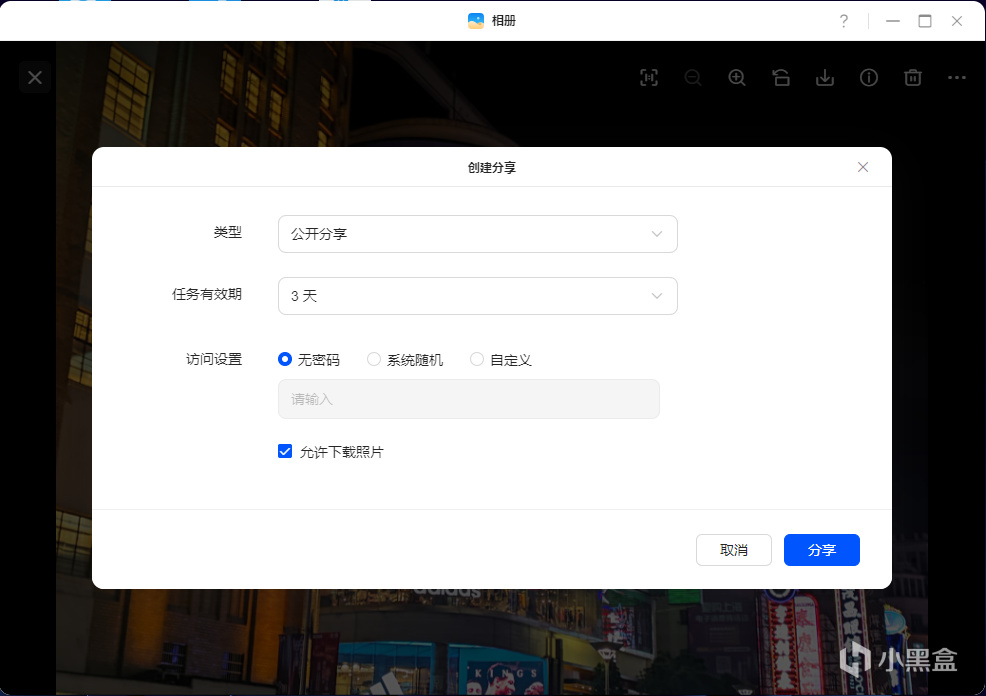Click the 任务有效期 label text
The width and height of the screenshot is (986, 696).
click(207, 294)
